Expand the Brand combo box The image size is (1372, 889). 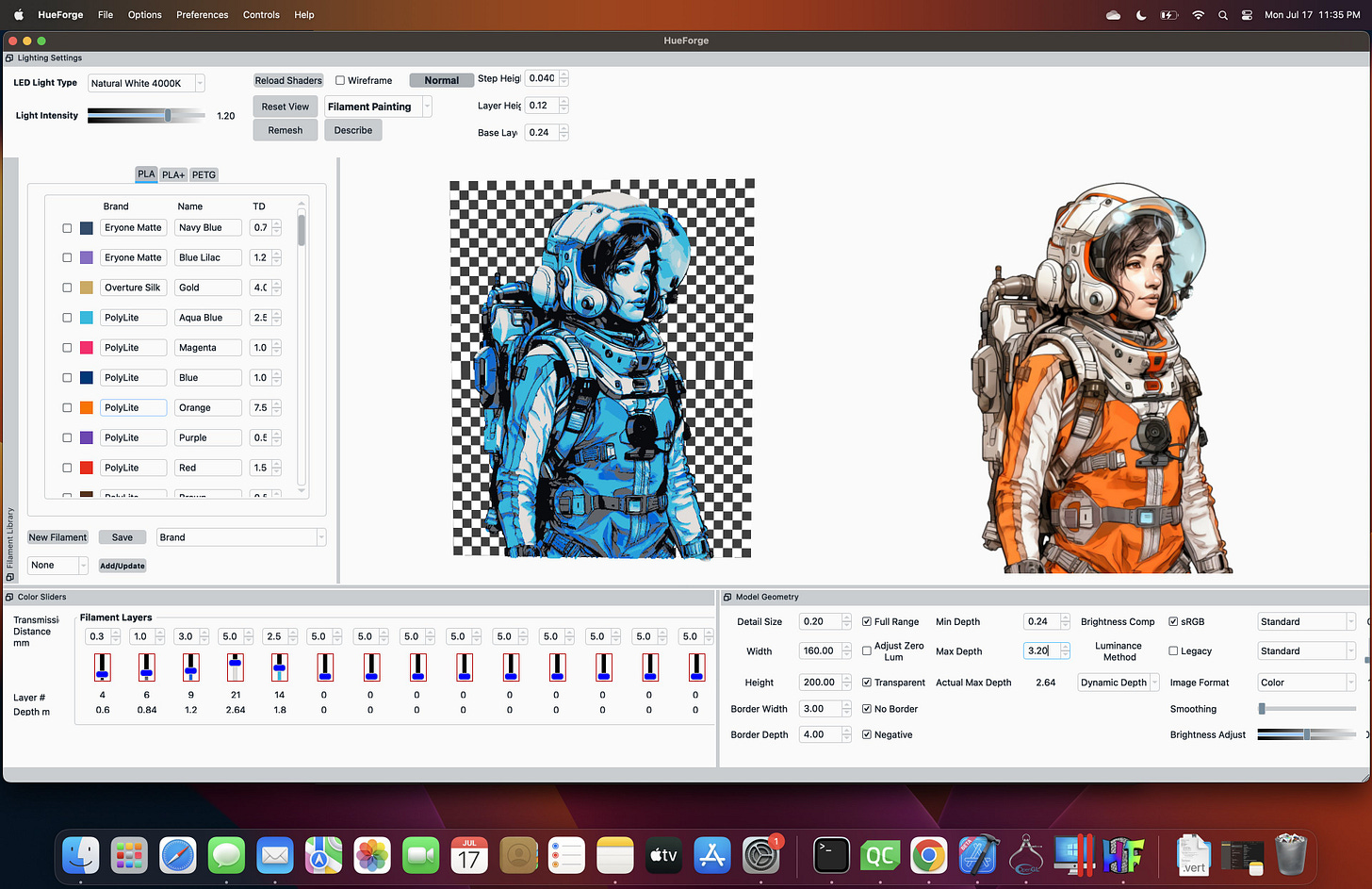[241, 537]
